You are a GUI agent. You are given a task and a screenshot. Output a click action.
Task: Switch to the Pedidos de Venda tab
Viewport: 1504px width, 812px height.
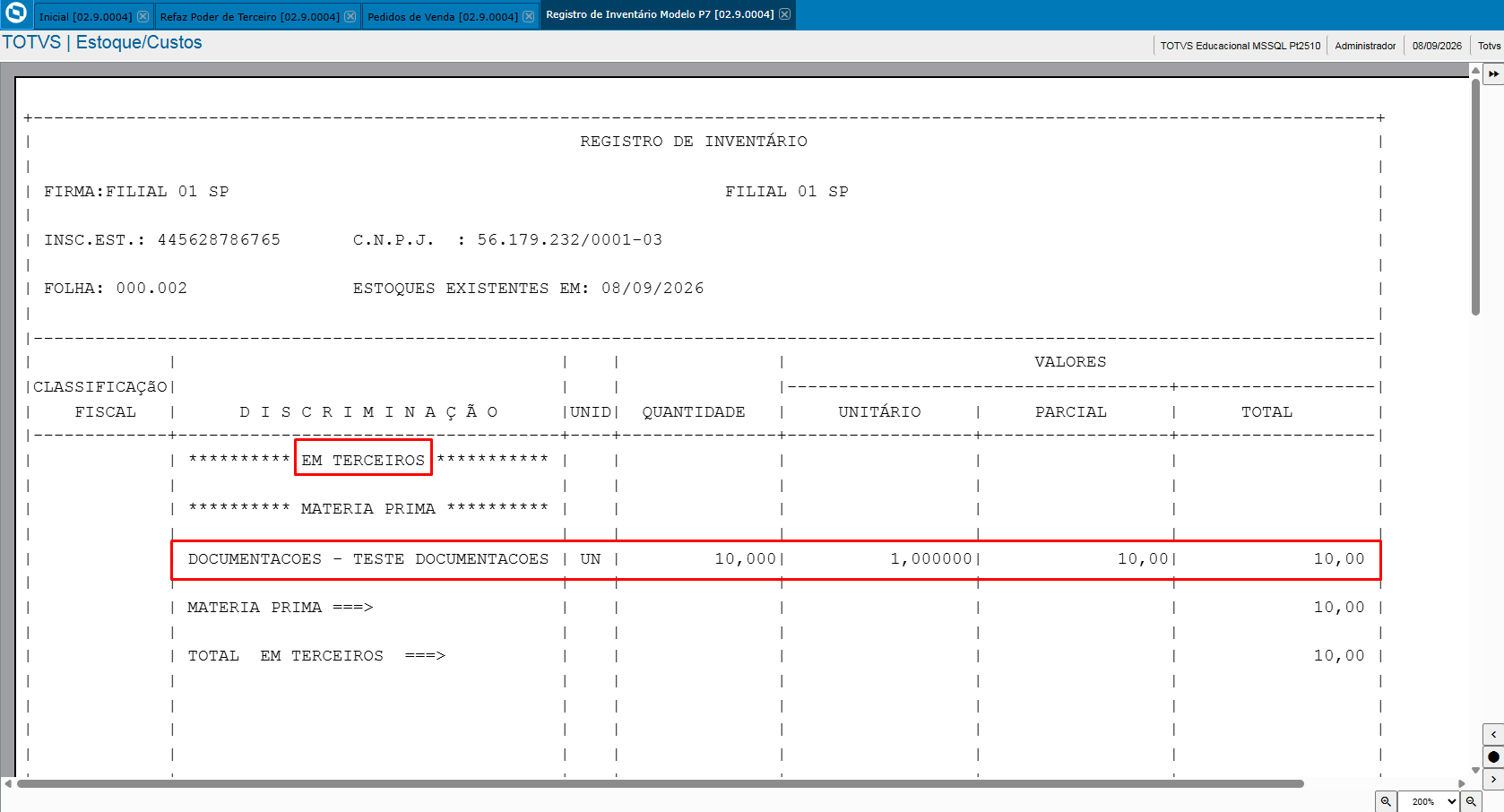[x=443, y=17]
